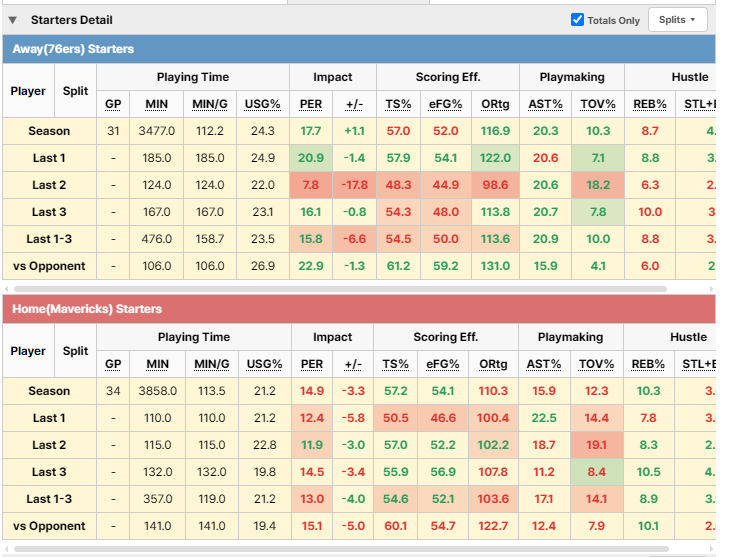
Task: Click AST% column header in 76ers table
Action: [545, 104]
